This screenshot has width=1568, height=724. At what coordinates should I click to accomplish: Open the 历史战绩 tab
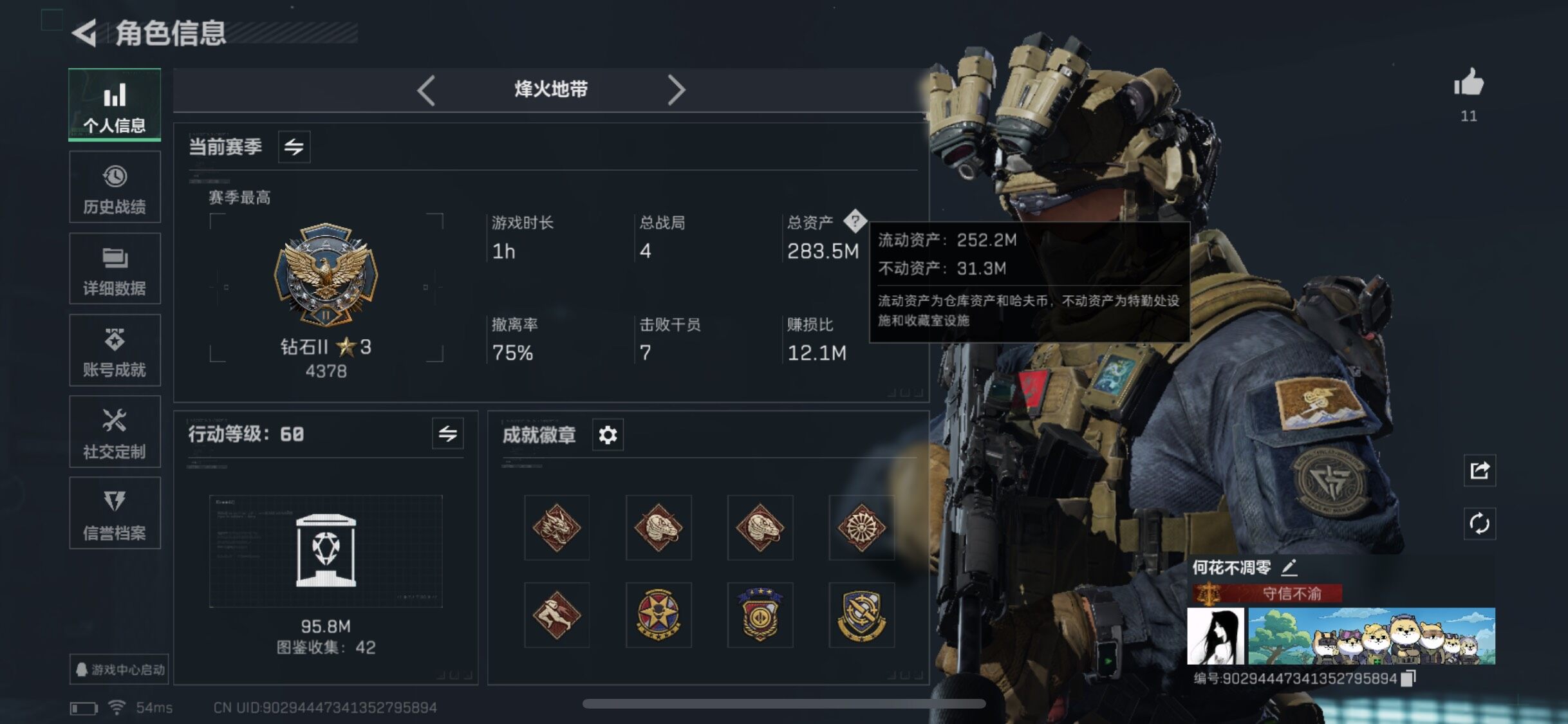115,187
